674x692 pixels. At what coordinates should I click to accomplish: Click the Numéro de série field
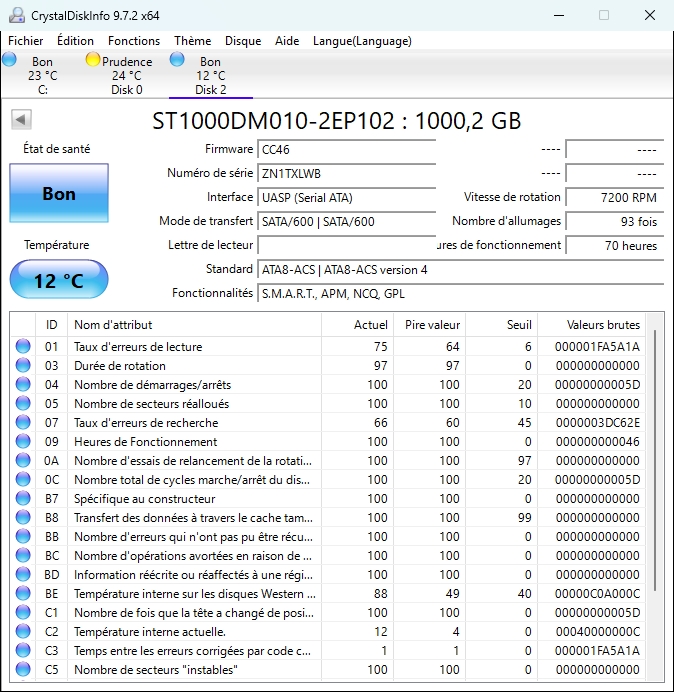click(x=346, y=173)
